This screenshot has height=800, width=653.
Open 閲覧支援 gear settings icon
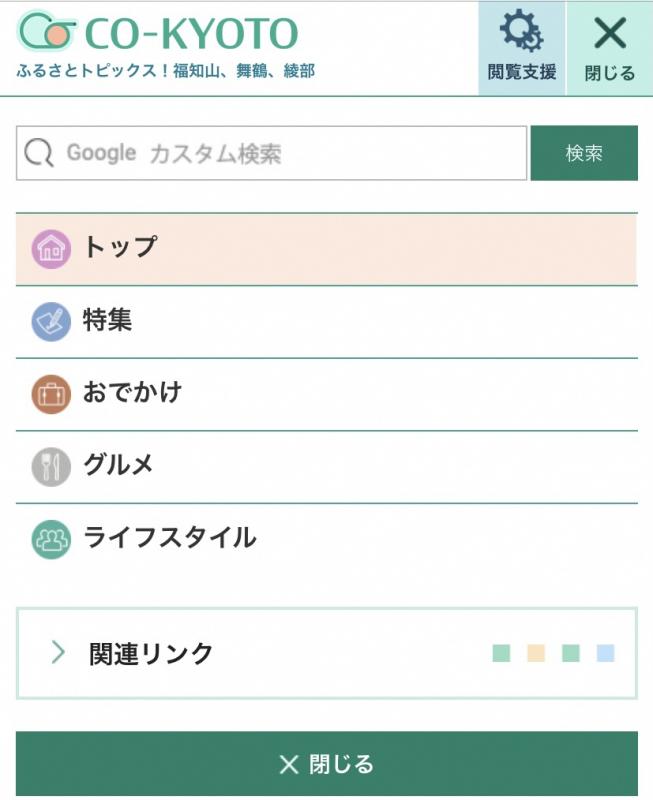pyautogui.click(x=521, y=33)
